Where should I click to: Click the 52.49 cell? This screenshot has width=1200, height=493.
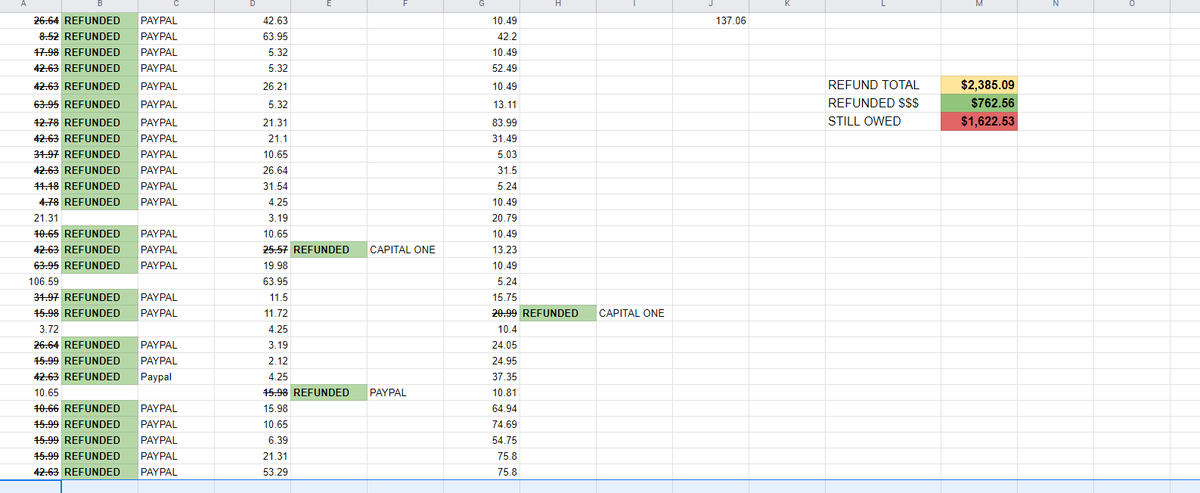[x=481, y=68]
